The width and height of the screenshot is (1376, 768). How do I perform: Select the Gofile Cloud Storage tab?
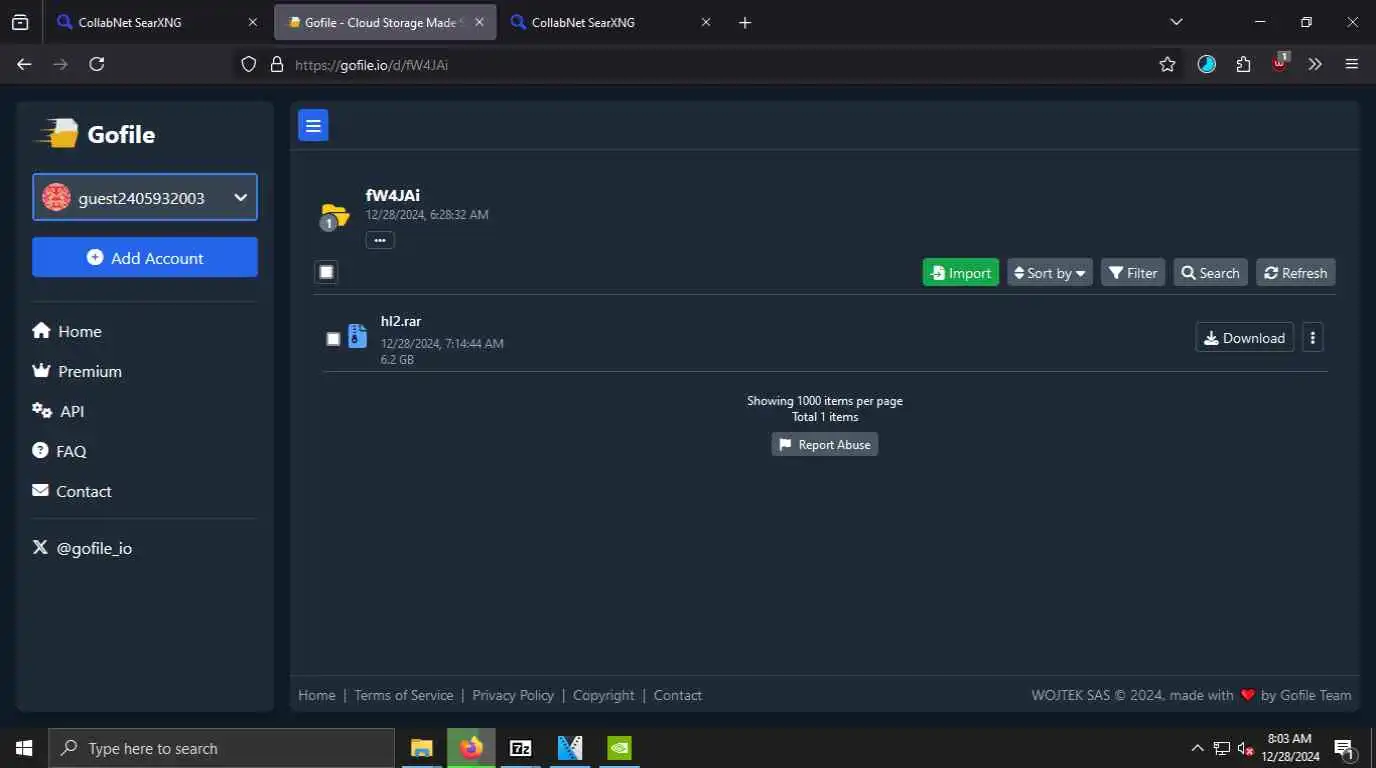385,22
